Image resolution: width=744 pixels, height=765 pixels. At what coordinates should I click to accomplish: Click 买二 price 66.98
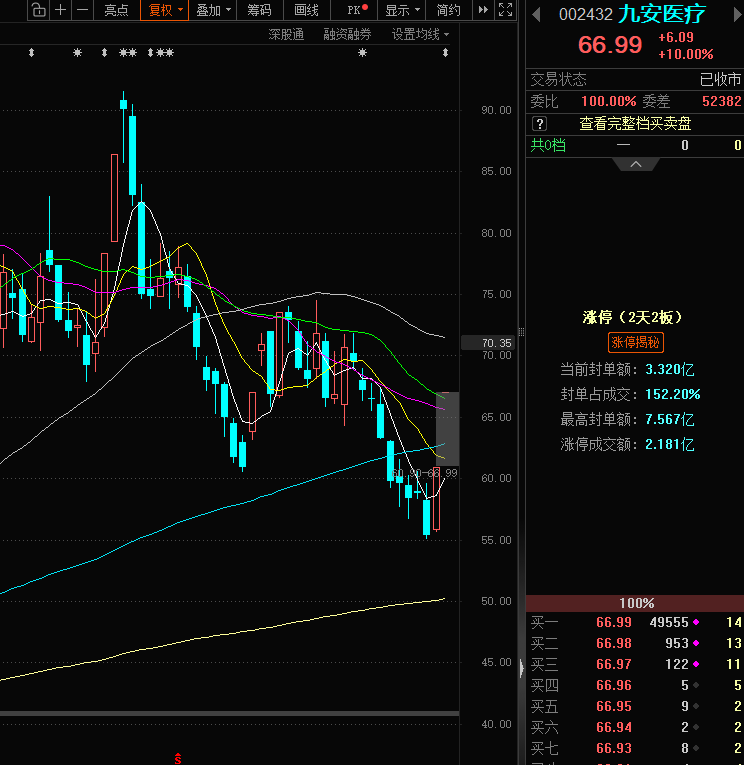pyautogui.click(x=614, y=643)
